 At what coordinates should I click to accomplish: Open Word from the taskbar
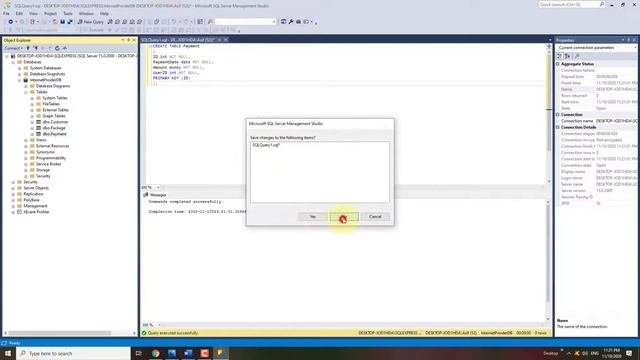click(x=188, y=353)
